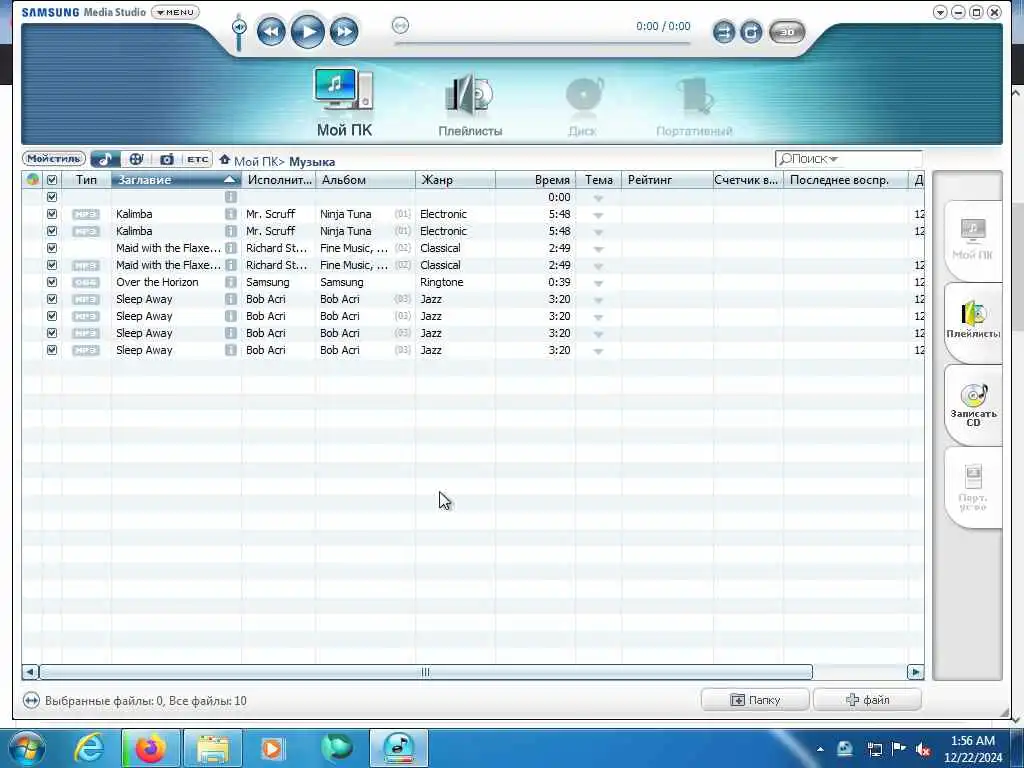
Task: Toggle repeat playback mode
Action: pos(750,31)
